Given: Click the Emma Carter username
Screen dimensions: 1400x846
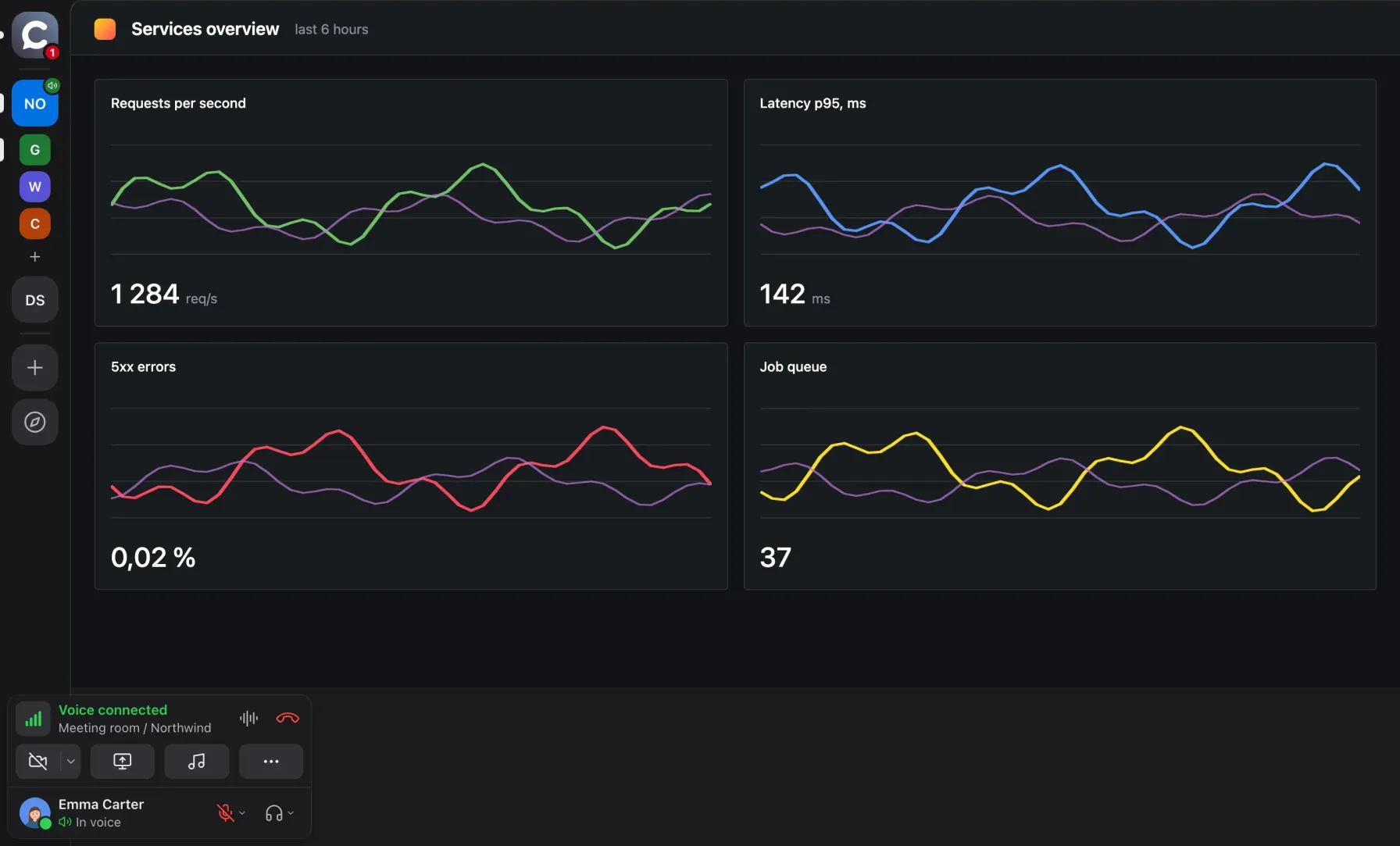Looking at the screenshot, I should [x=101, y=804].
